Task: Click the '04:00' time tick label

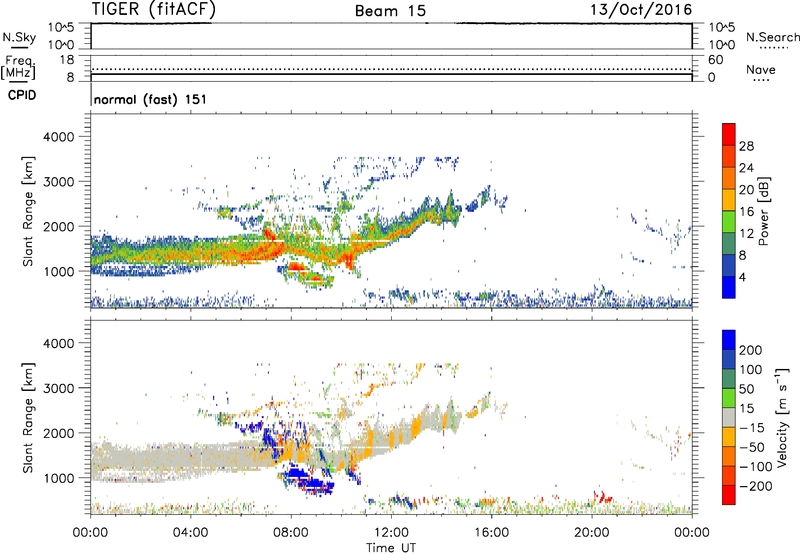Action: 190,533
